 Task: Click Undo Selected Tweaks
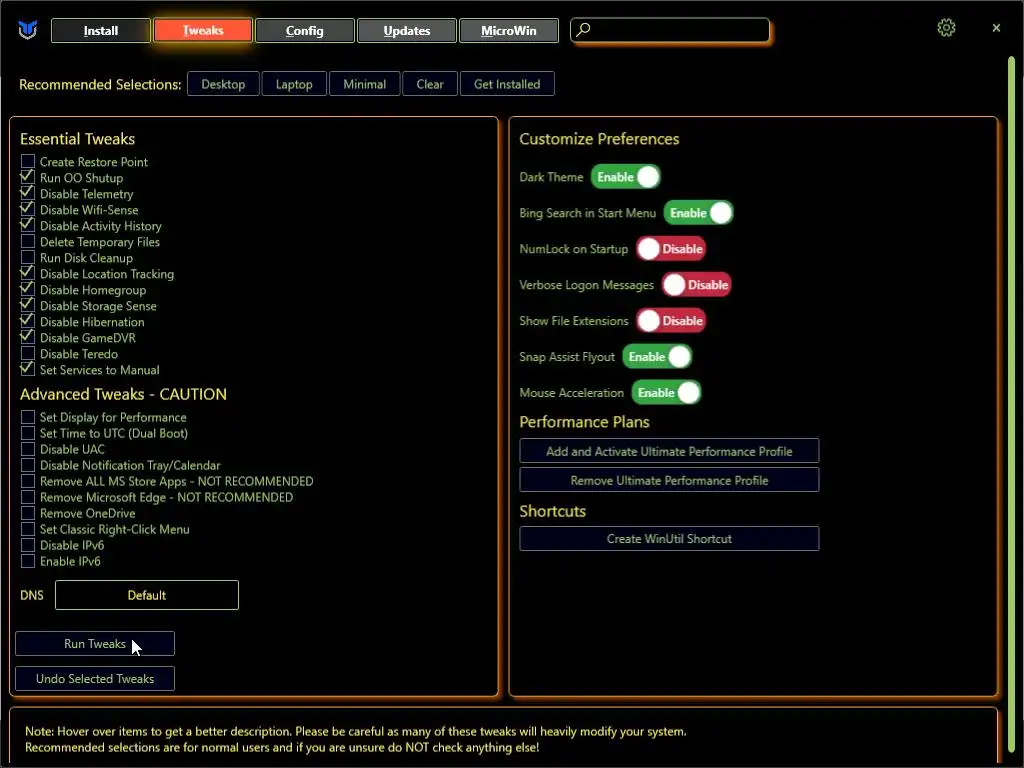[95, 679]
